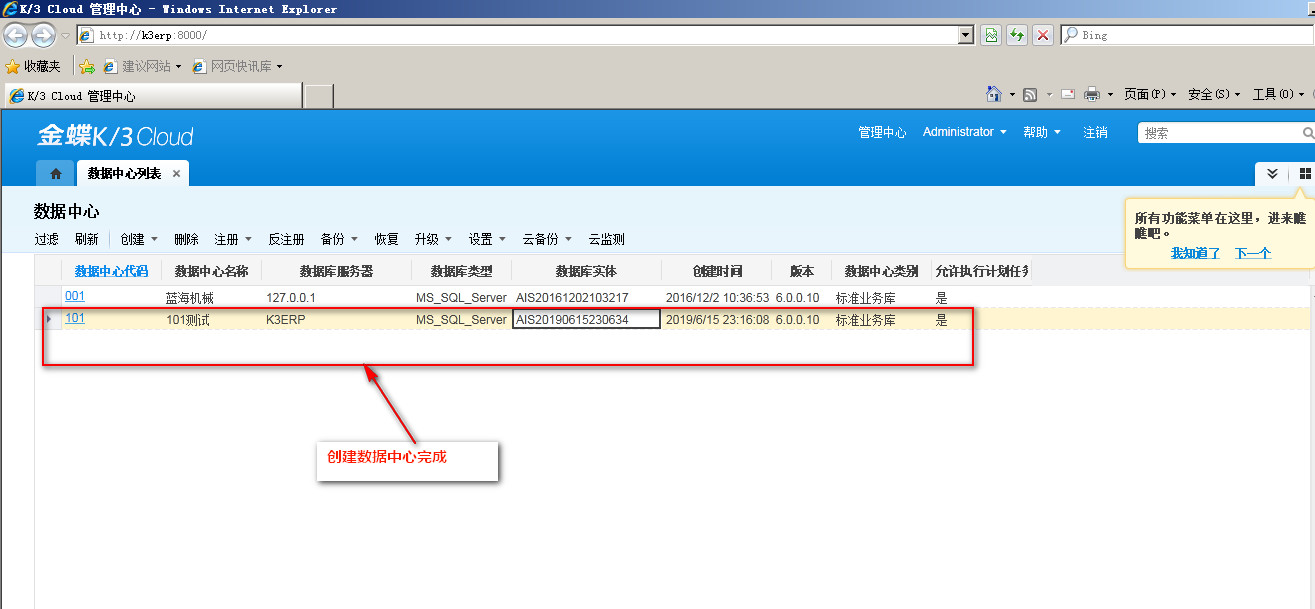This screenshot has width=1315, height=609.
Task: Close the 数据中心列表 tab
Action: point(177,173)
